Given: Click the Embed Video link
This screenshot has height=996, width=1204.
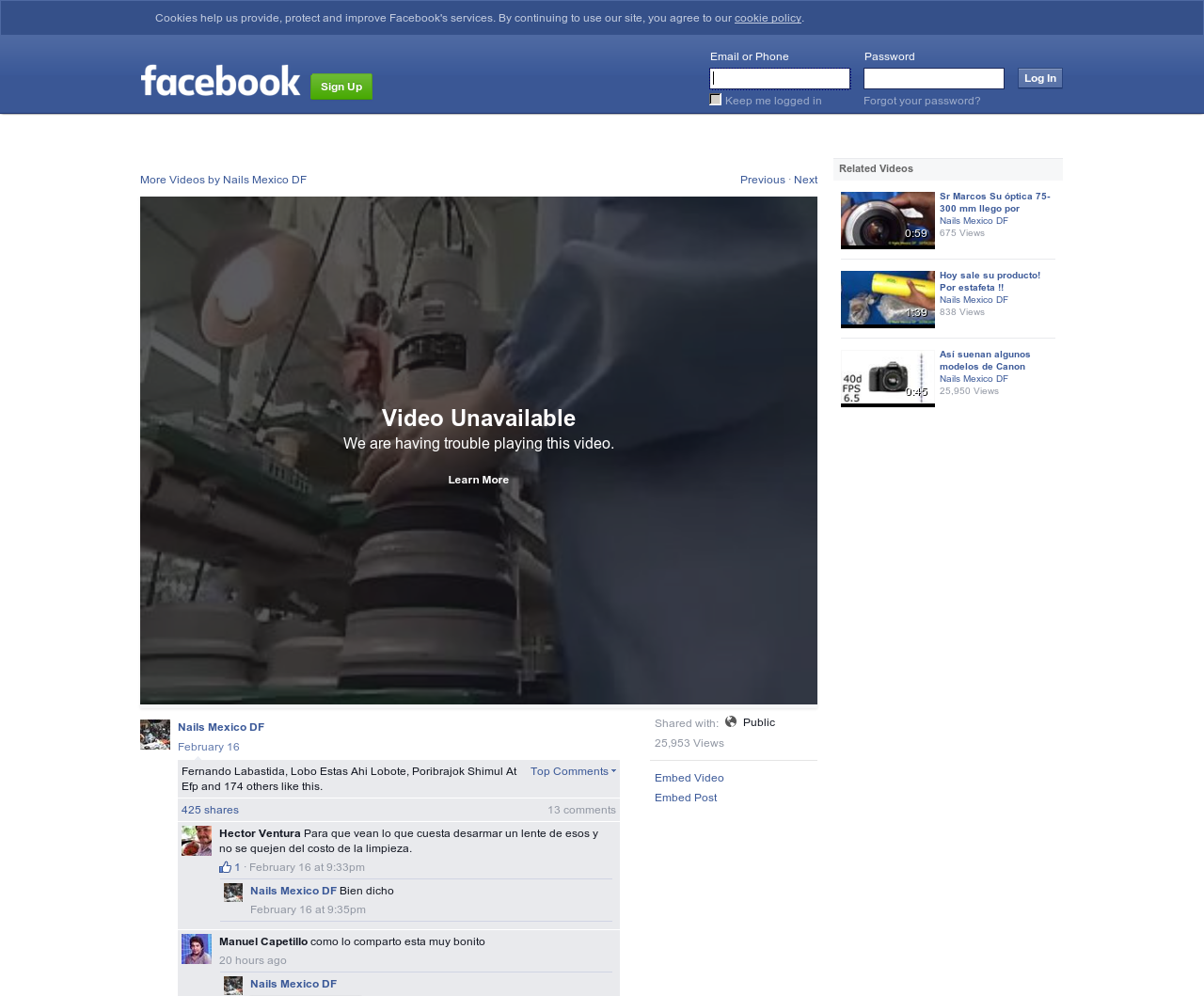Looking at the screenshot, I should click(689, 778).
